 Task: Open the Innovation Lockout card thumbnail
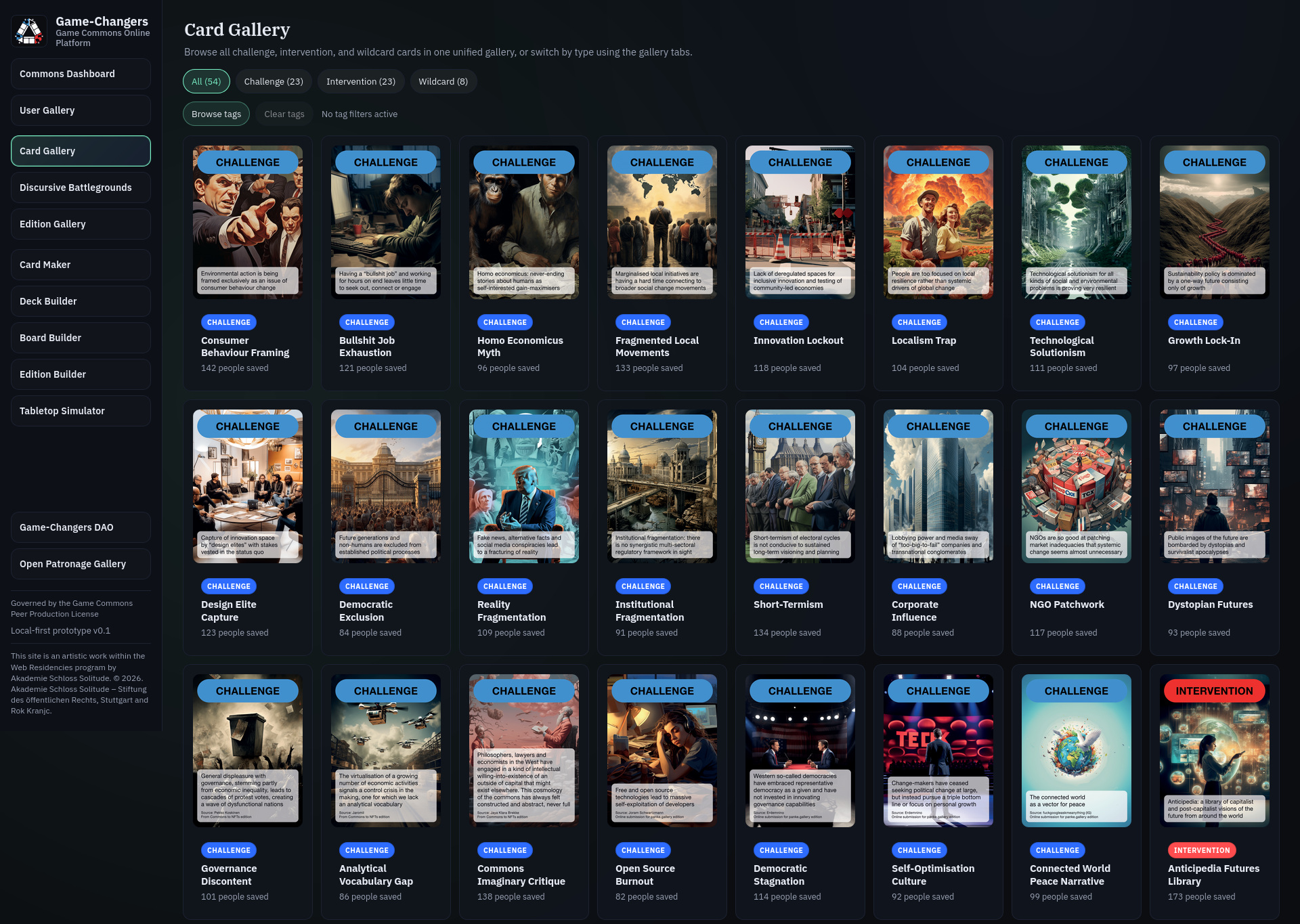pyautogui.click(x=800, y=222)
